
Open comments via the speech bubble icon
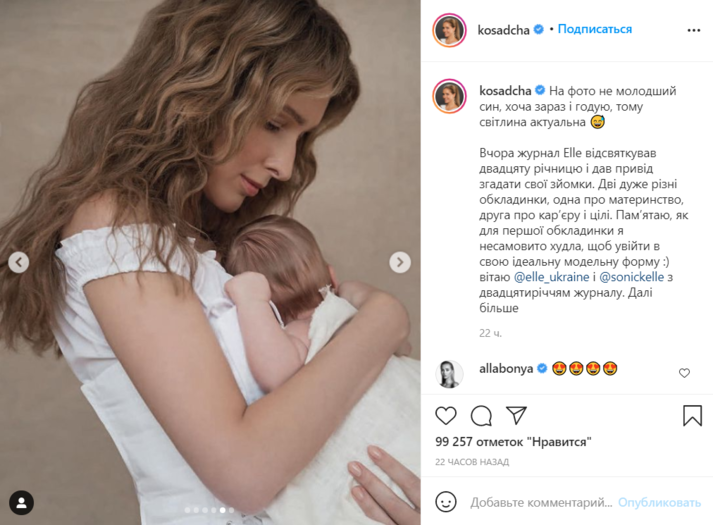(x=481, y=415)
